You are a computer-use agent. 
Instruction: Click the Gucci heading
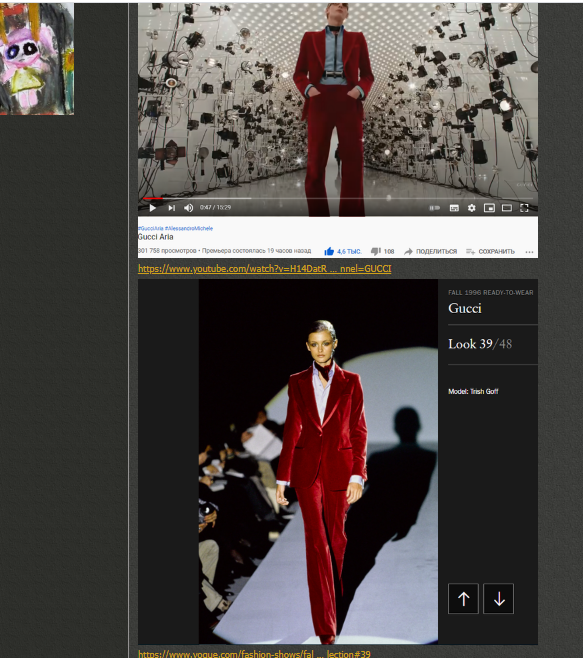pos(465,308)
